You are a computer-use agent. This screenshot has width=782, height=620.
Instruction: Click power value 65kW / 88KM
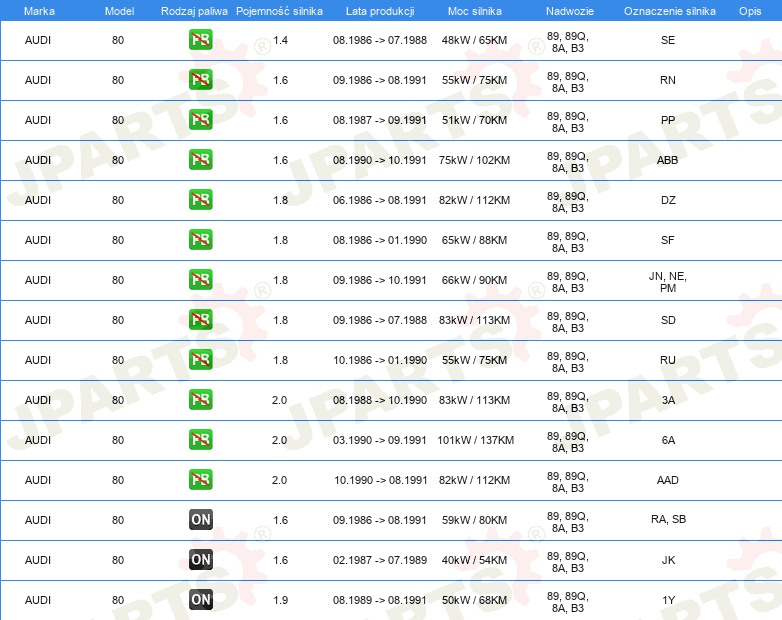[x=474, y=240]
